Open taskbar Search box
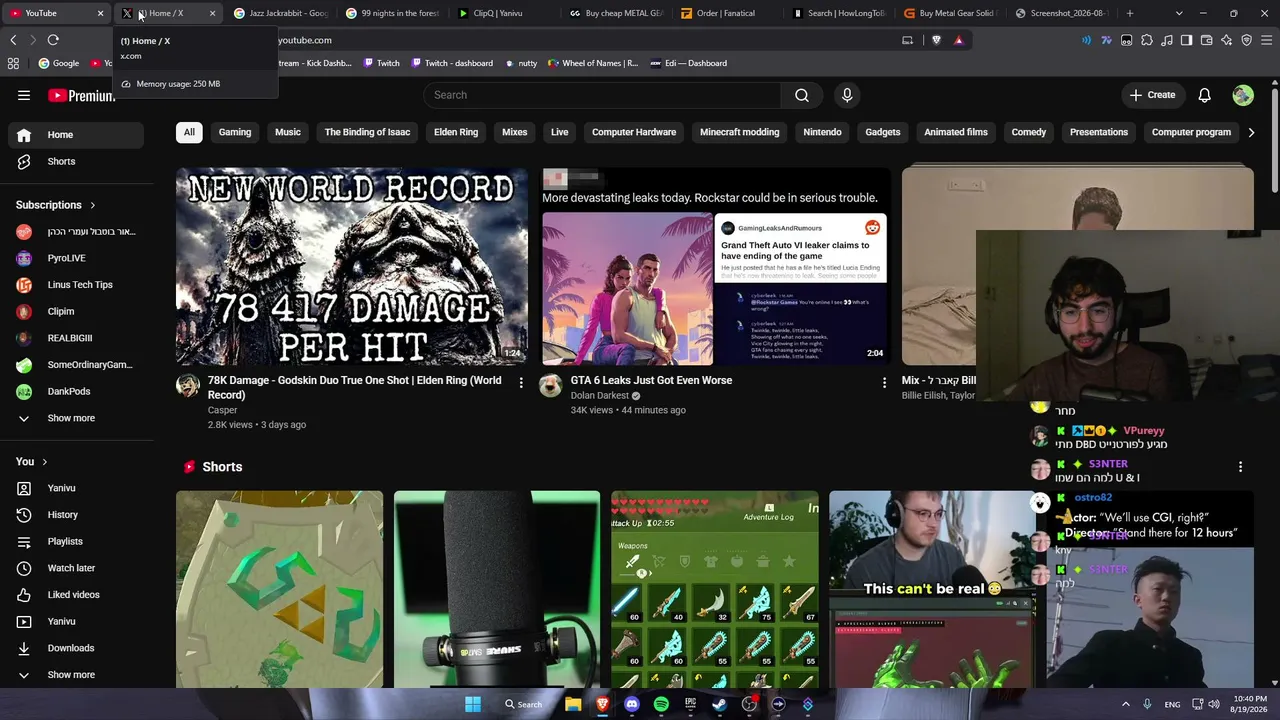This screenshot has height=720, width=1280. click(x=524, y=704)
